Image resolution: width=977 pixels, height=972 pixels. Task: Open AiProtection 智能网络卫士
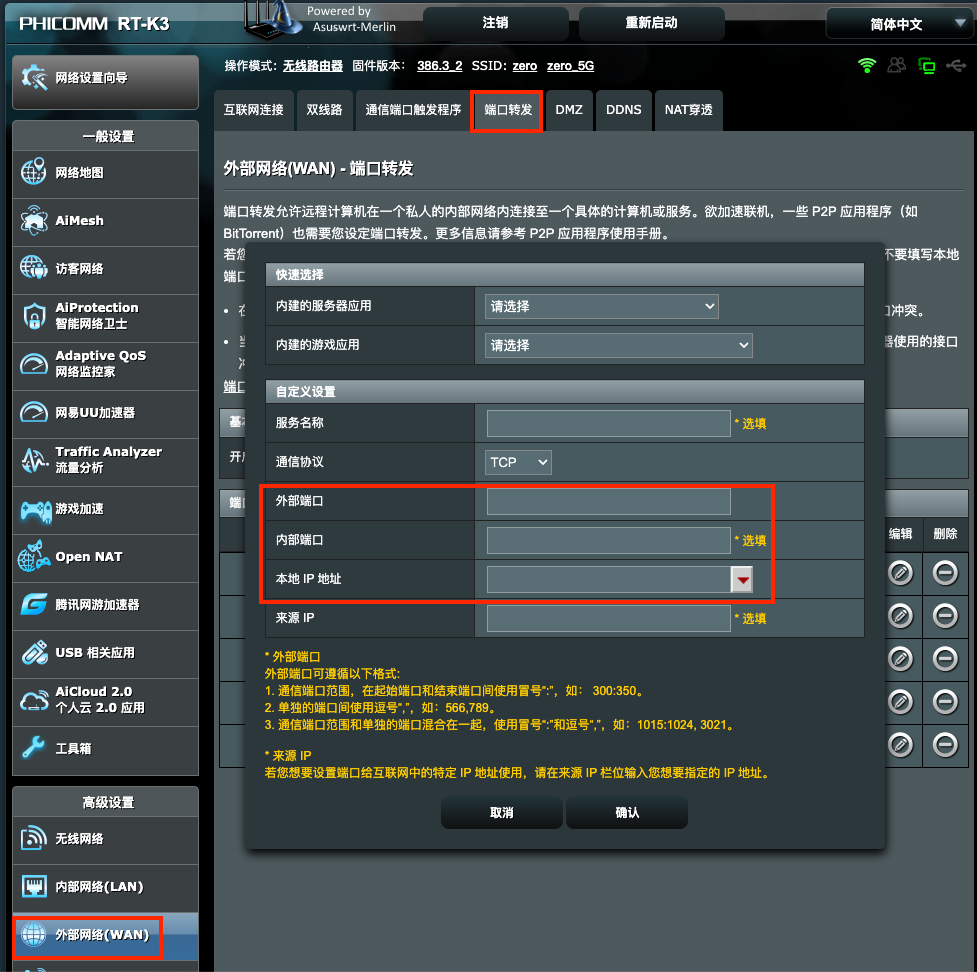click(105, 318)
